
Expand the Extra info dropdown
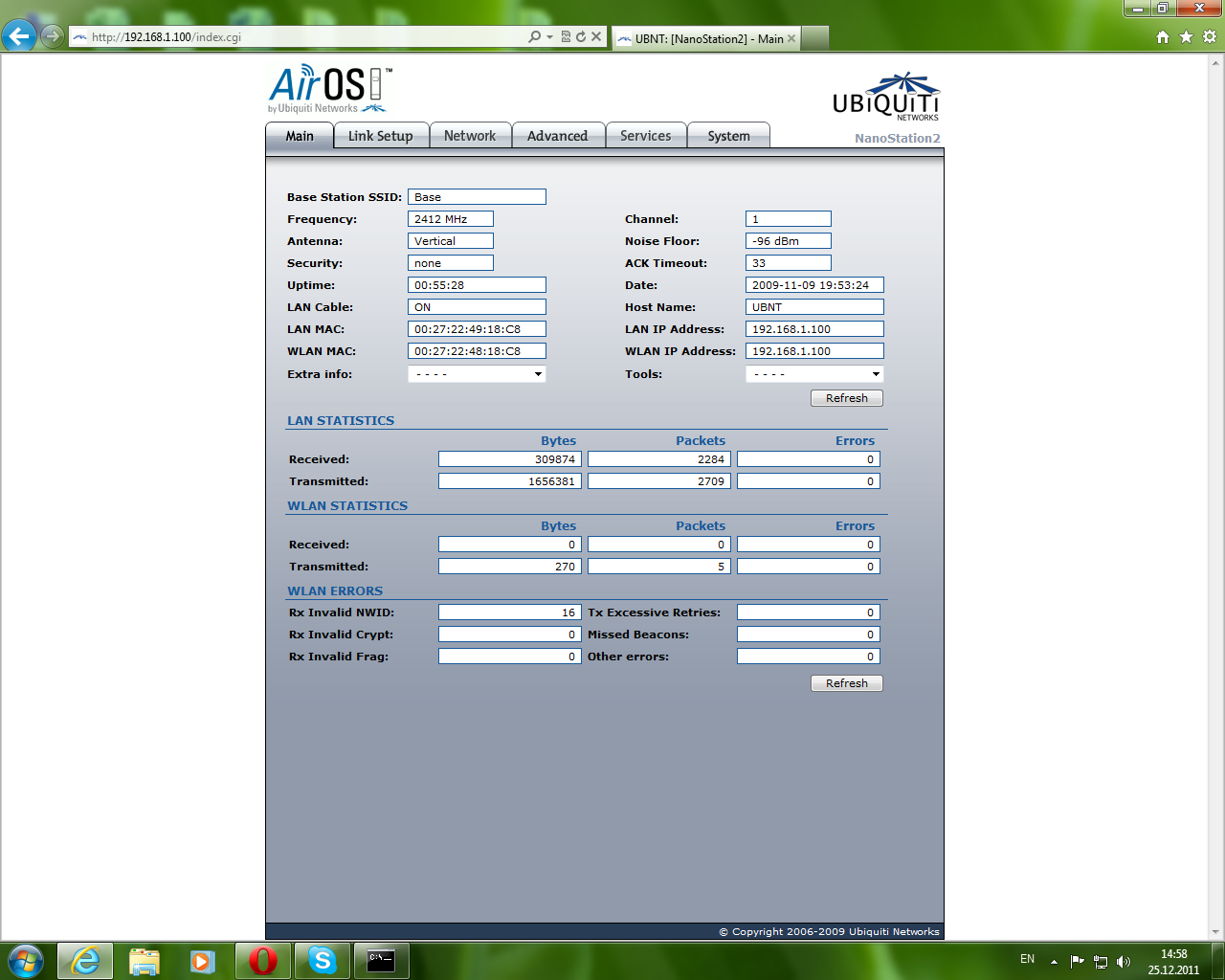[477, 374]
